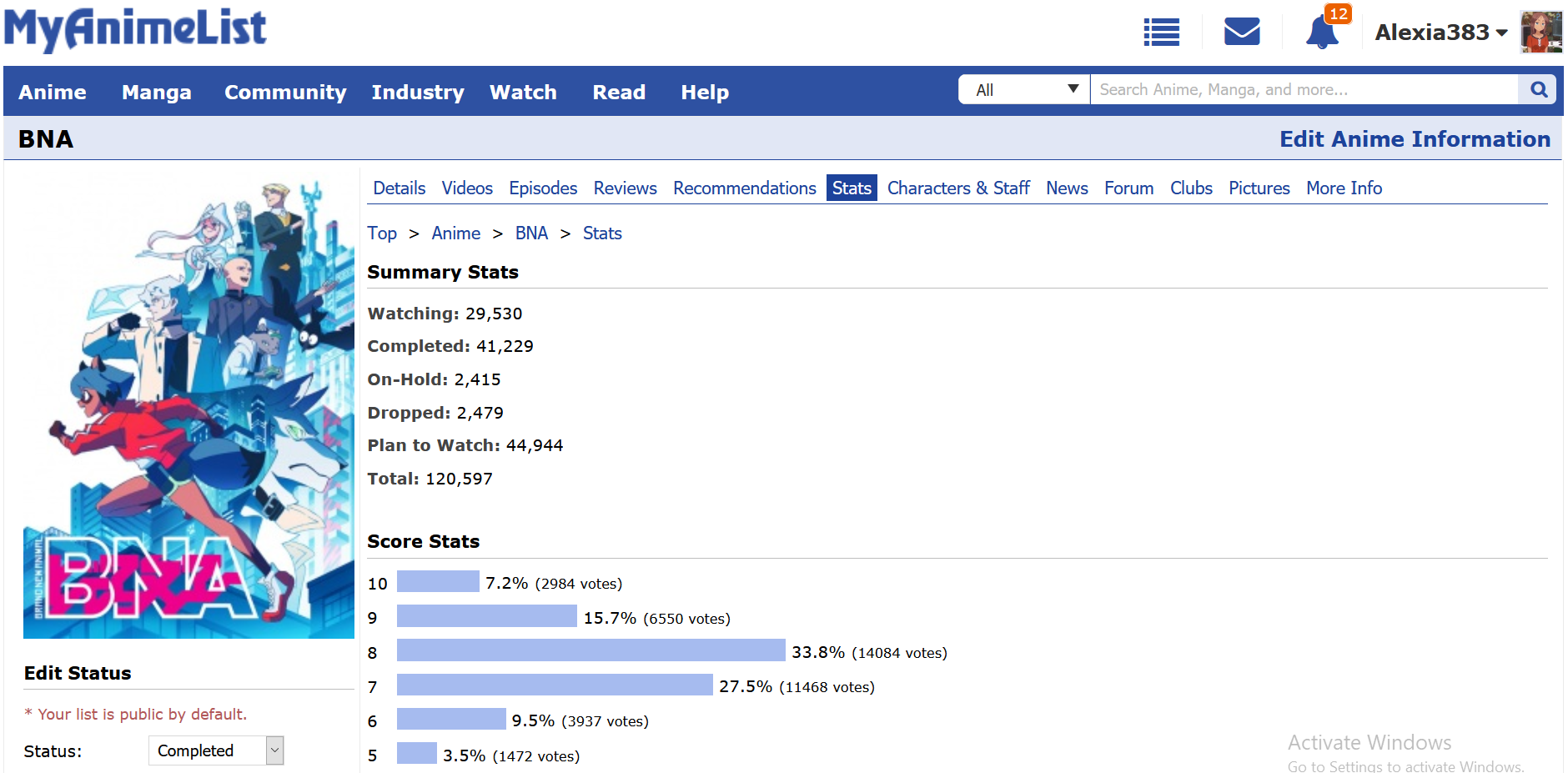Switch to the Videos tab
Viewport: 1568px width, 773px height.
[x=467, y=188]
